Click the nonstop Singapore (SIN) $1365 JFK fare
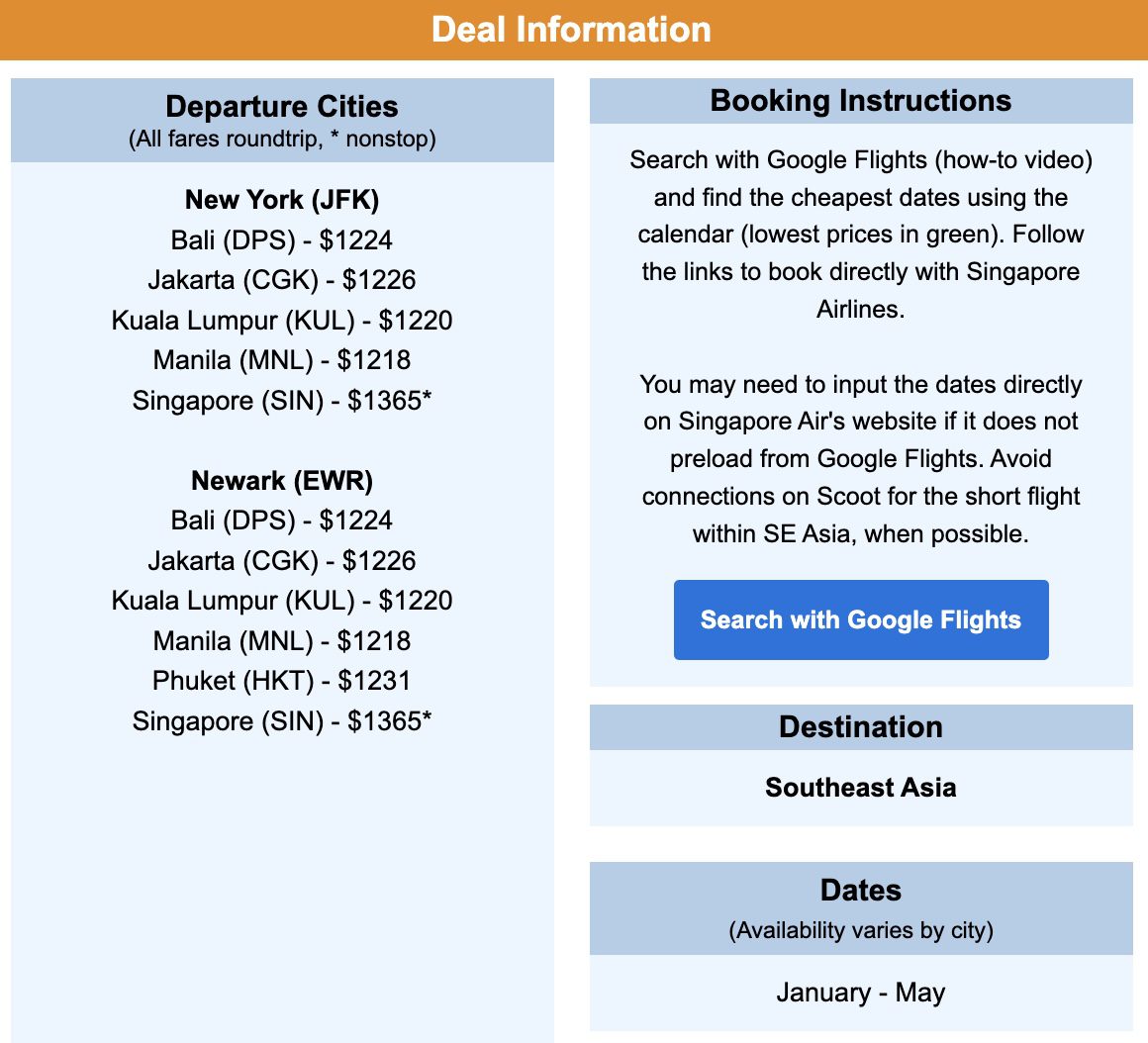This screenshot has width=1148, height=1043. (x=281, y=401)
